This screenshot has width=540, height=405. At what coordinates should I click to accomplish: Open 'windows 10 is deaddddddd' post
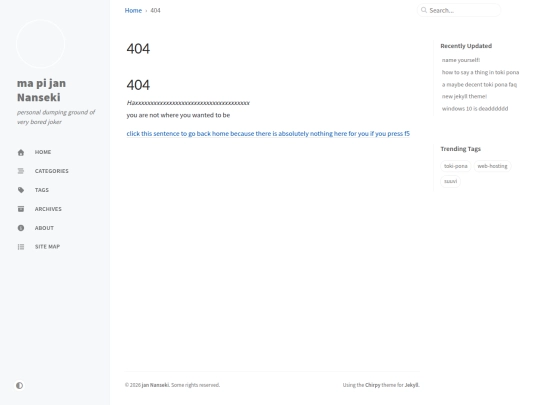475,108
